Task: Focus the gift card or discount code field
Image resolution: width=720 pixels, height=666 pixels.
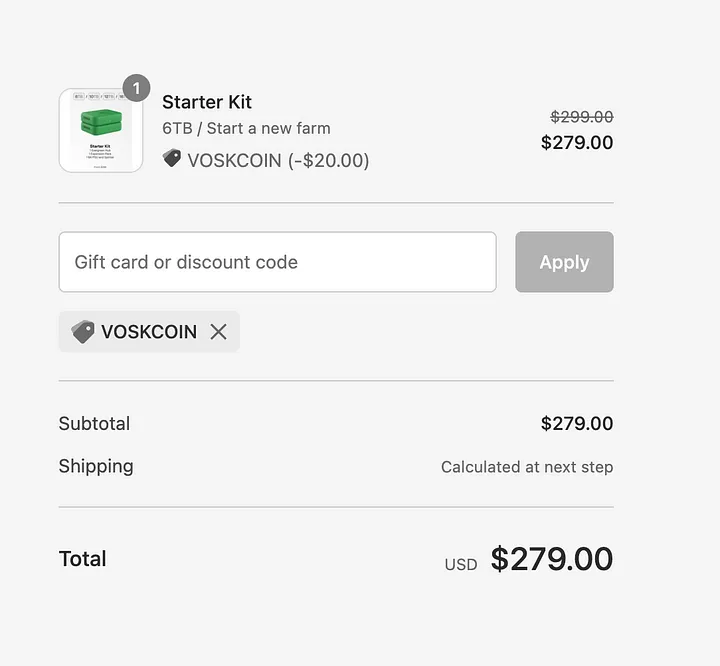Action: 277,262
